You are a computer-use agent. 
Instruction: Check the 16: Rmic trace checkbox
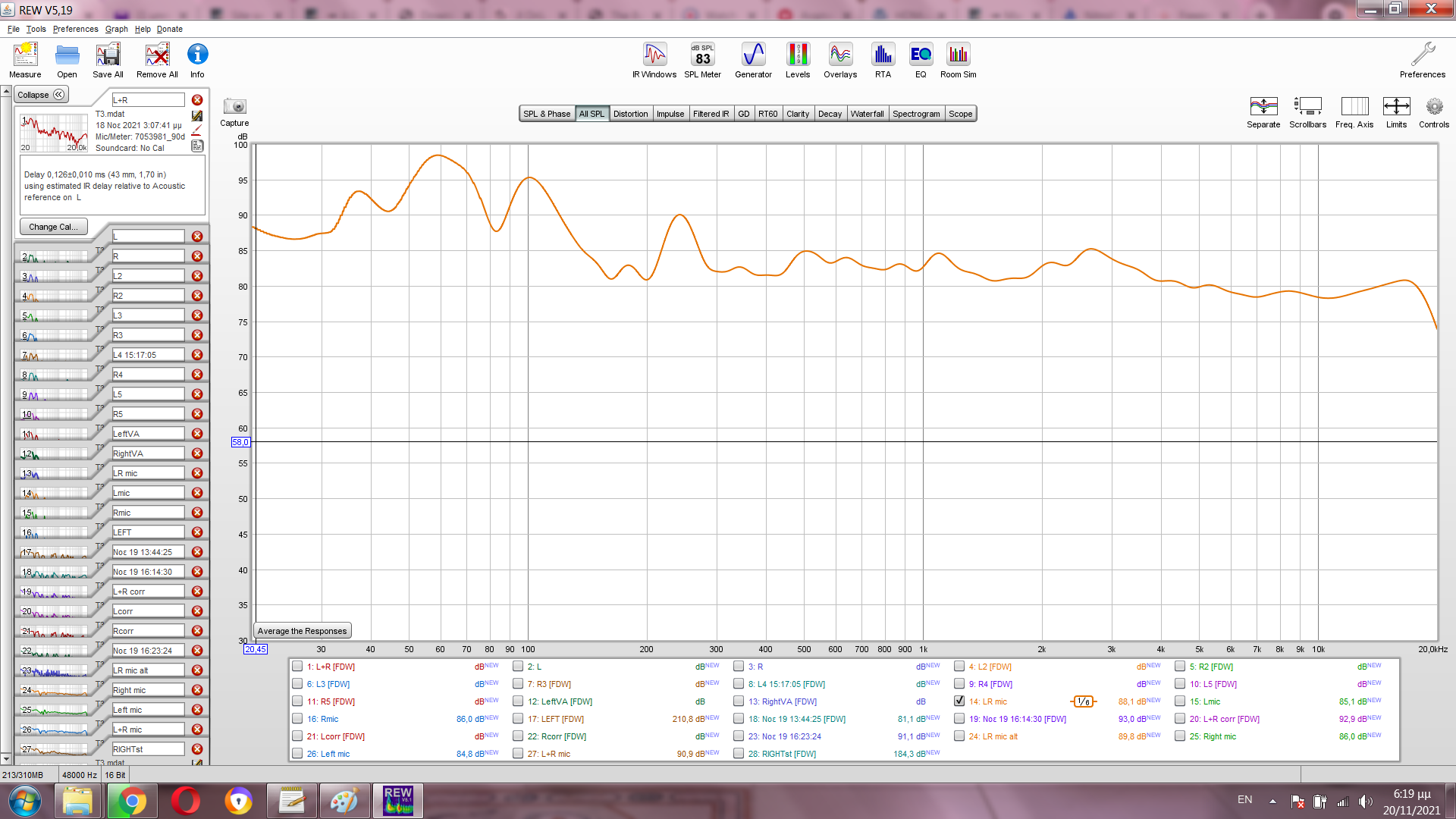tap(297, 719)
